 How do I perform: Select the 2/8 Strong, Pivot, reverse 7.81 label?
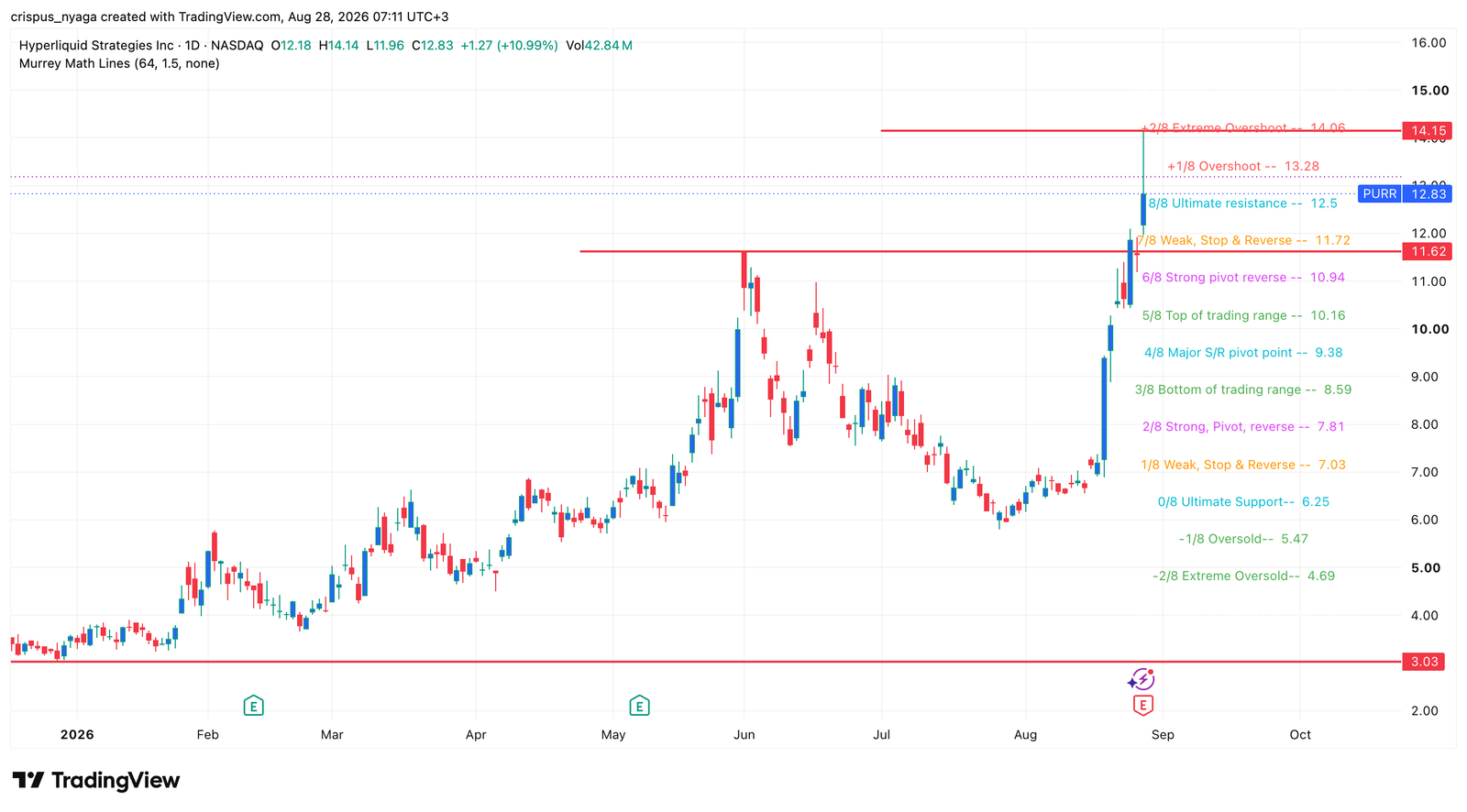tap(1243, 426)
